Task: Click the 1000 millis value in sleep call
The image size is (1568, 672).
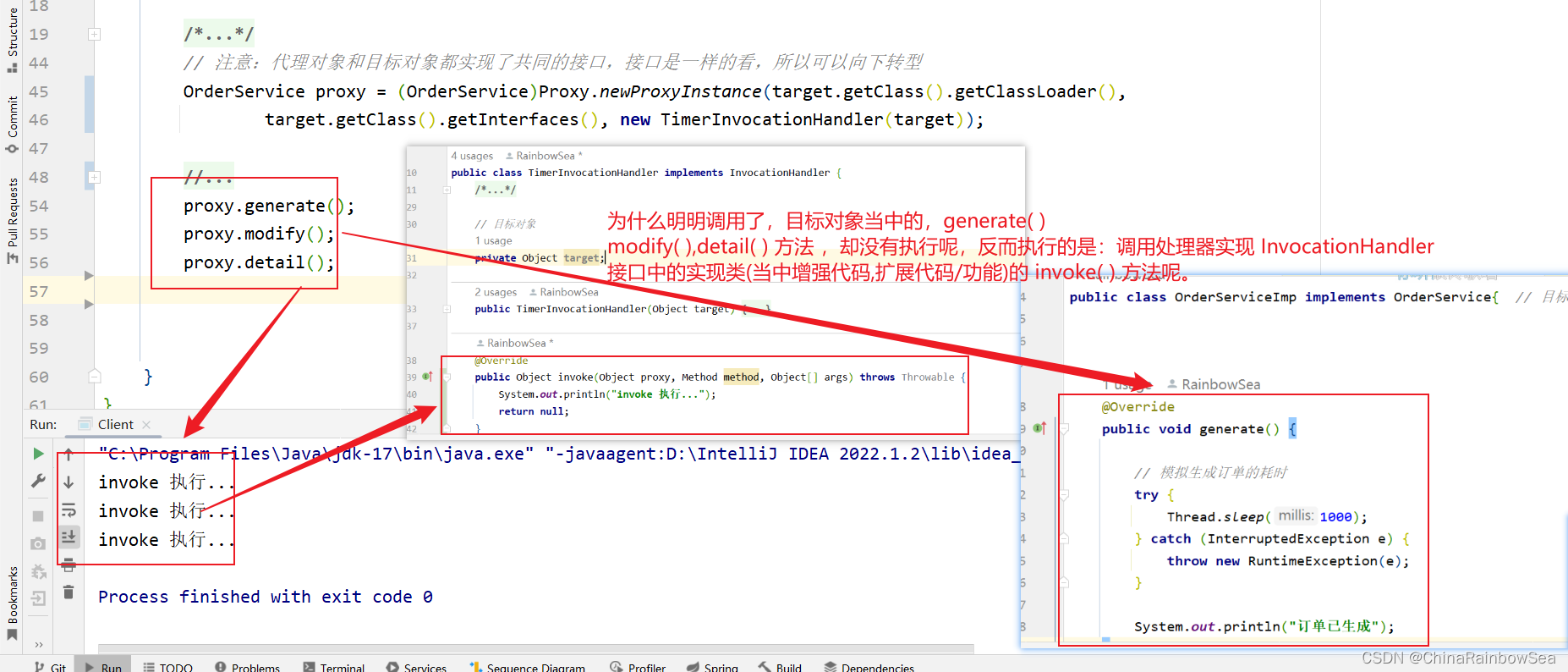Action: (1335, 517)
